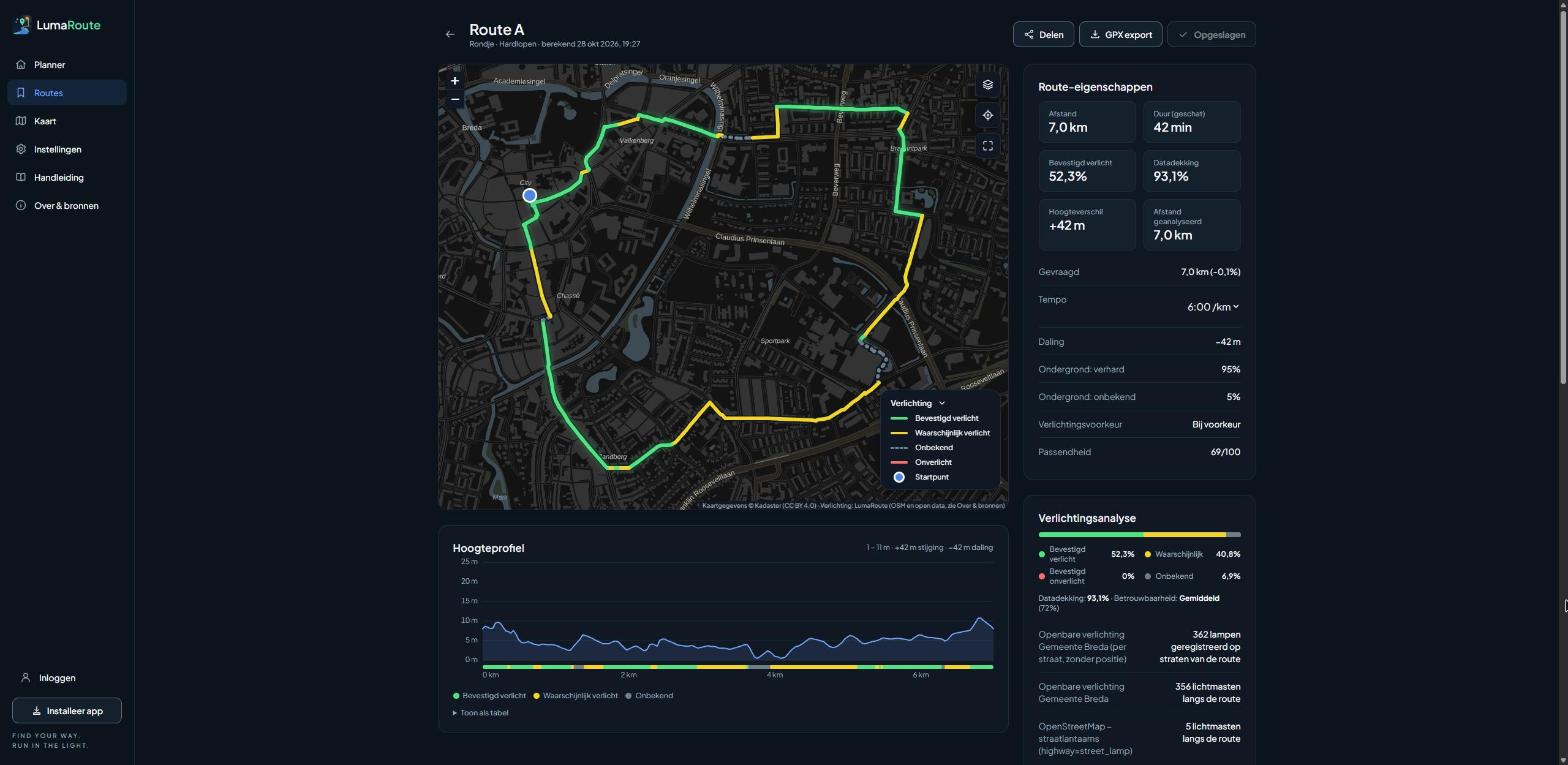Go to Instellingen in sidebar
This screenshot has height=765, width=1568.
click(66, 149)
